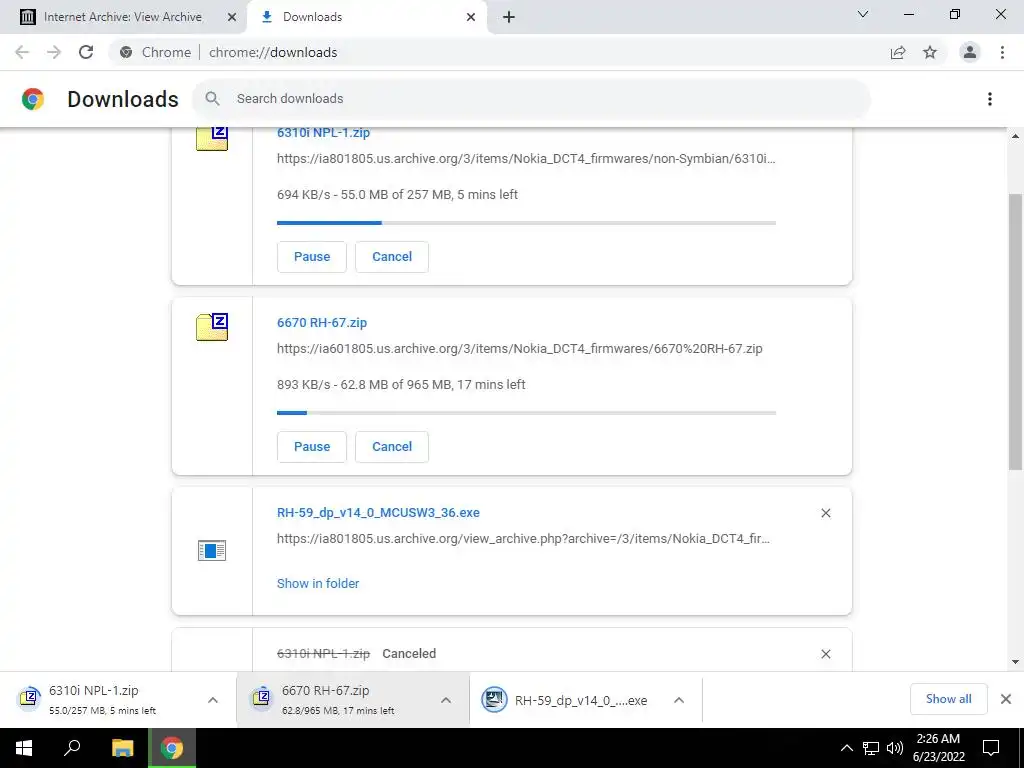The height and width of the screenshot is (768, 1024).
Task: Open the taskbar clock and date
Action: click(938, 748)
